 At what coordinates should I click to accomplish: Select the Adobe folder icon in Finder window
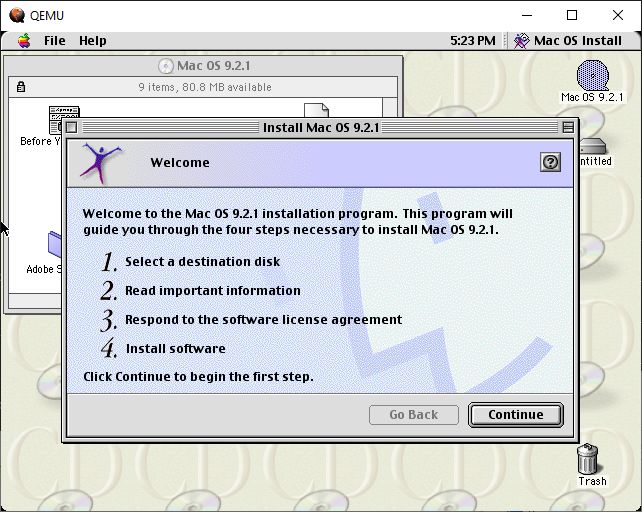[x=54, y=243]
